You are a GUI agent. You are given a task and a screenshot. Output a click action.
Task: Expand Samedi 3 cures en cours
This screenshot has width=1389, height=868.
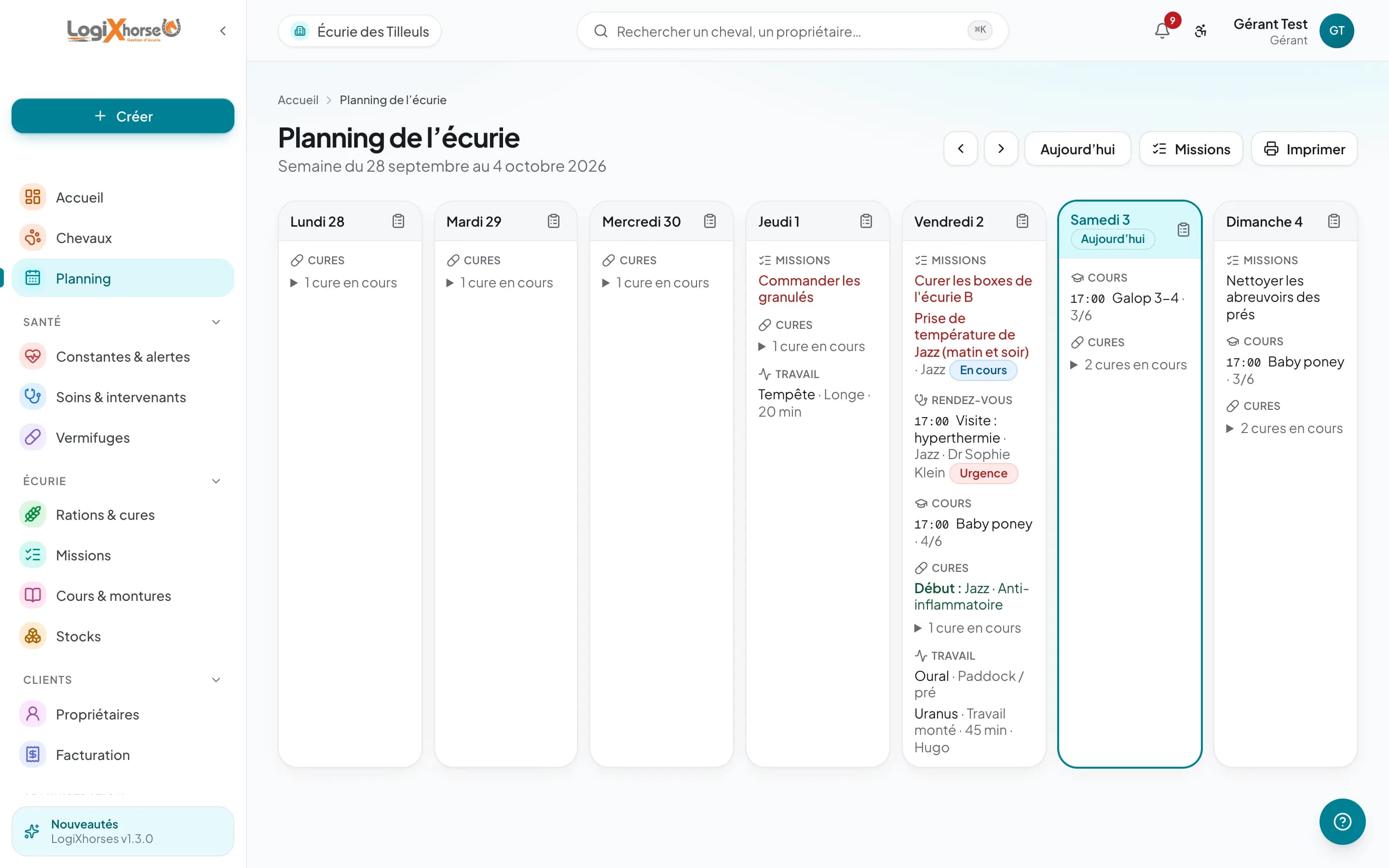tap(1129, 365)
